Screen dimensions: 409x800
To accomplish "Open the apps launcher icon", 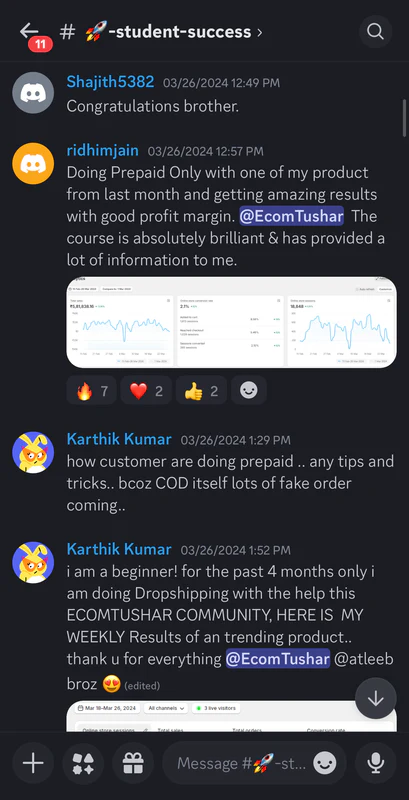I will [x=83, y=763].
